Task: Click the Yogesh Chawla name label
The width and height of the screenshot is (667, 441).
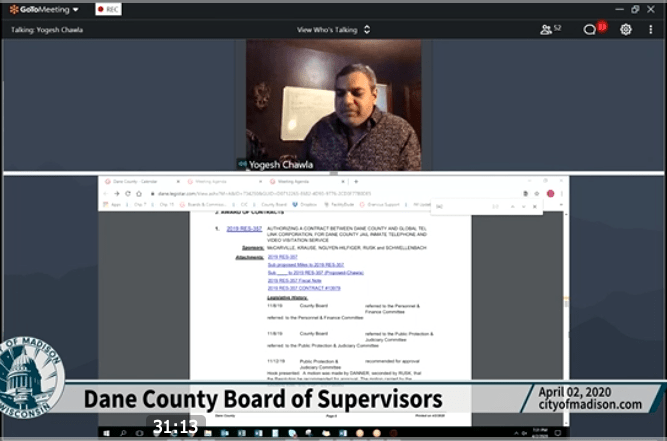Action: (x=281, y=165)
